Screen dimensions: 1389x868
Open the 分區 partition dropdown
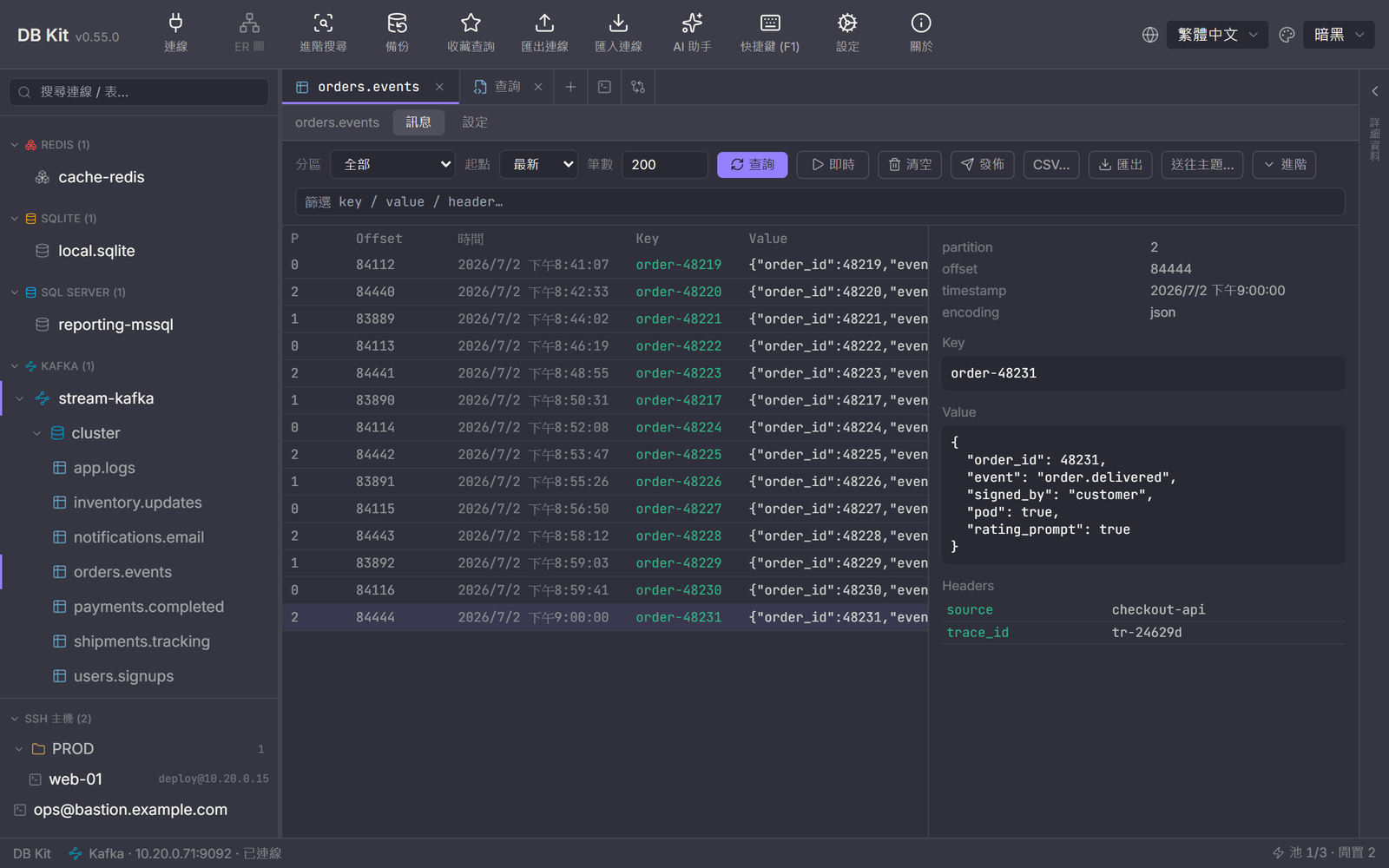[x=393, y=164]
